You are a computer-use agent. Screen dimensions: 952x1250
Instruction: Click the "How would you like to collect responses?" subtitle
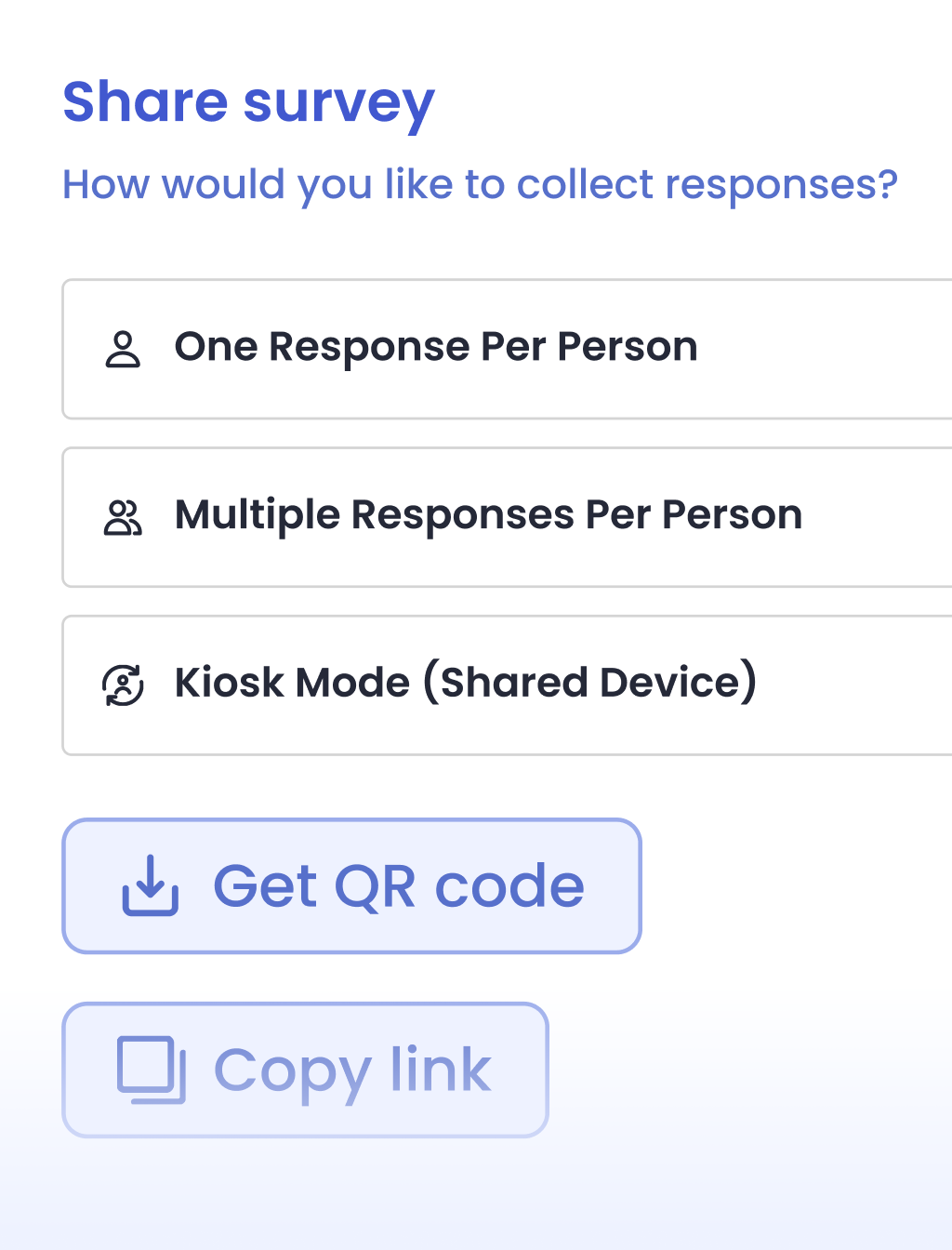coord(480,184)
